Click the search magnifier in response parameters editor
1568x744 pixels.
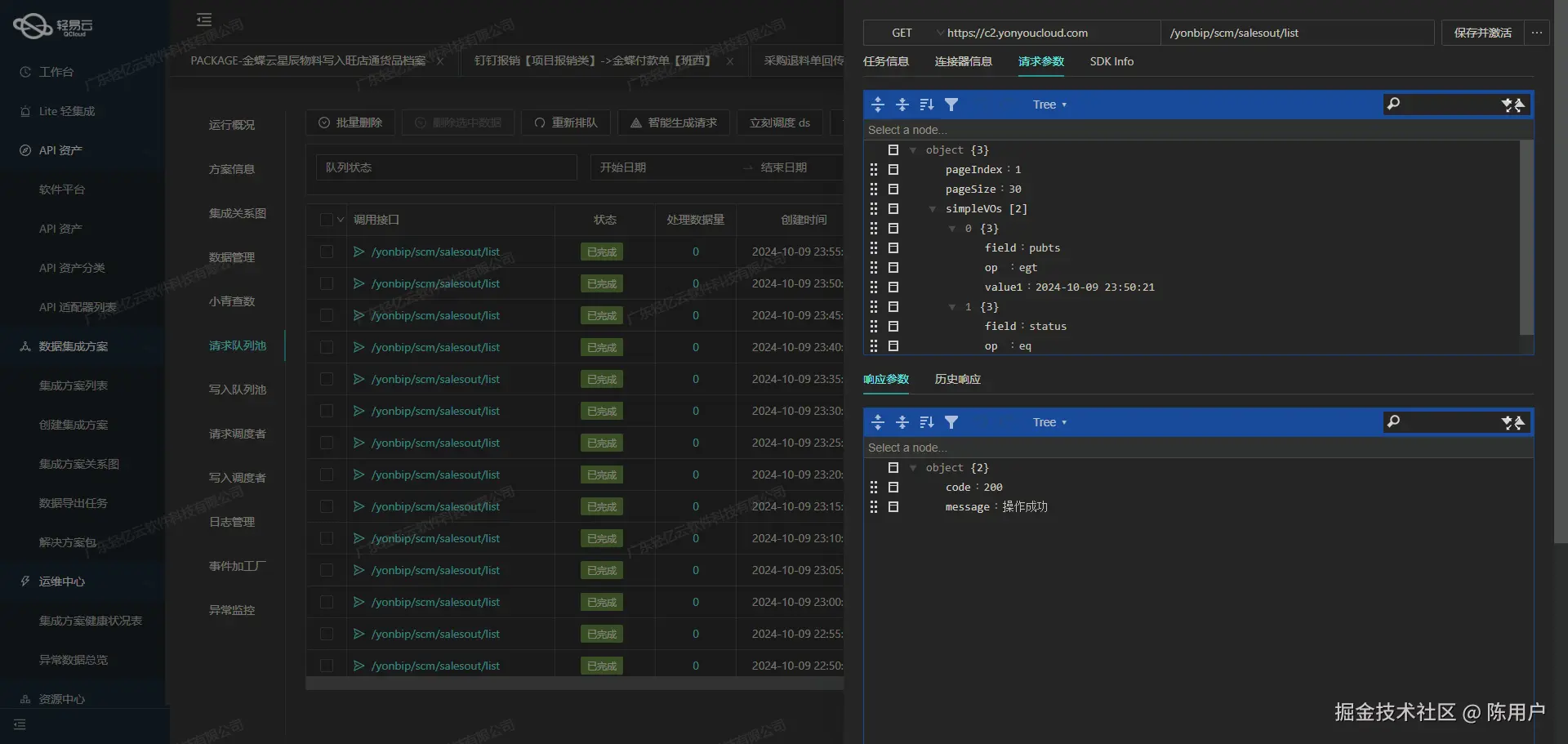(1394, 421)
